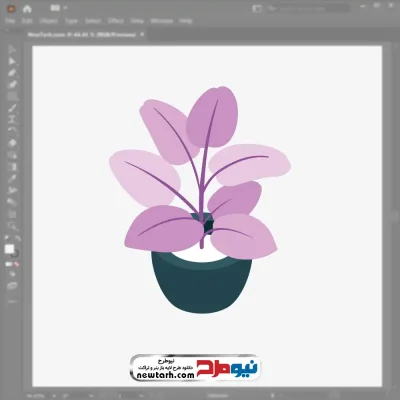Select the Eraser tool

(12, 143)
